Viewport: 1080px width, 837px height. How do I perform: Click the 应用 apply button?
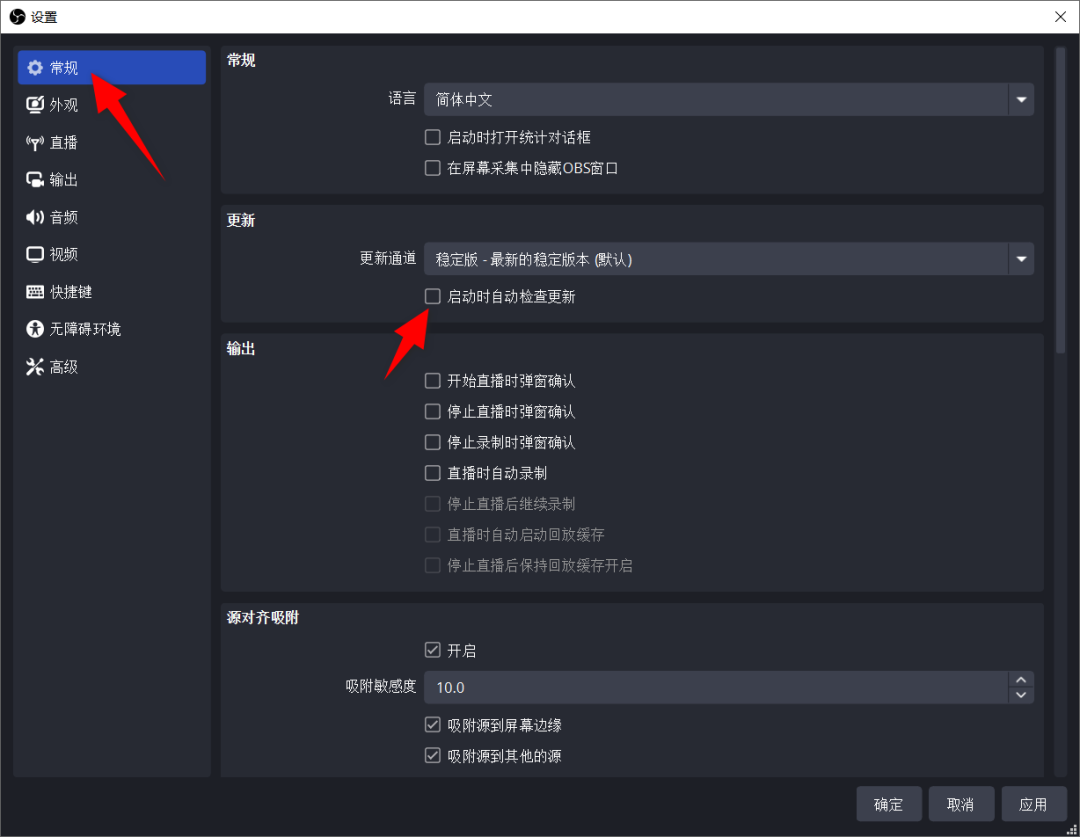(x=1033, y=804)
